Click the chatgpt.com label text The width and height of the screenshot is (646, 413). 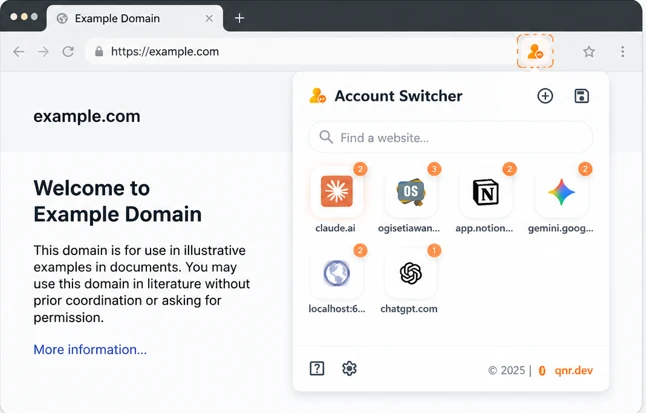pyautogui.click(x=409, y=309)
